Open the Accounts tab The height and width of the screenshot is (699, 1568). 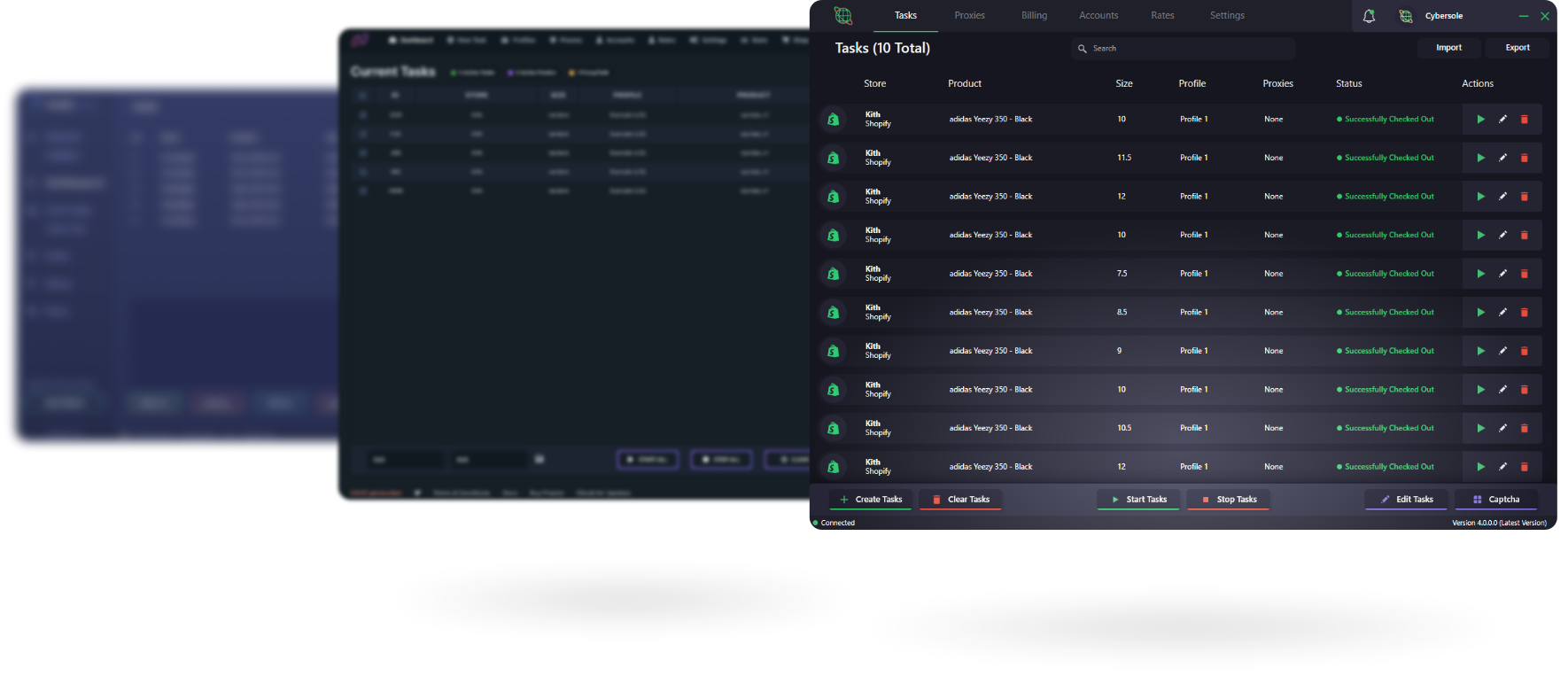click(x=1098, y=16)
